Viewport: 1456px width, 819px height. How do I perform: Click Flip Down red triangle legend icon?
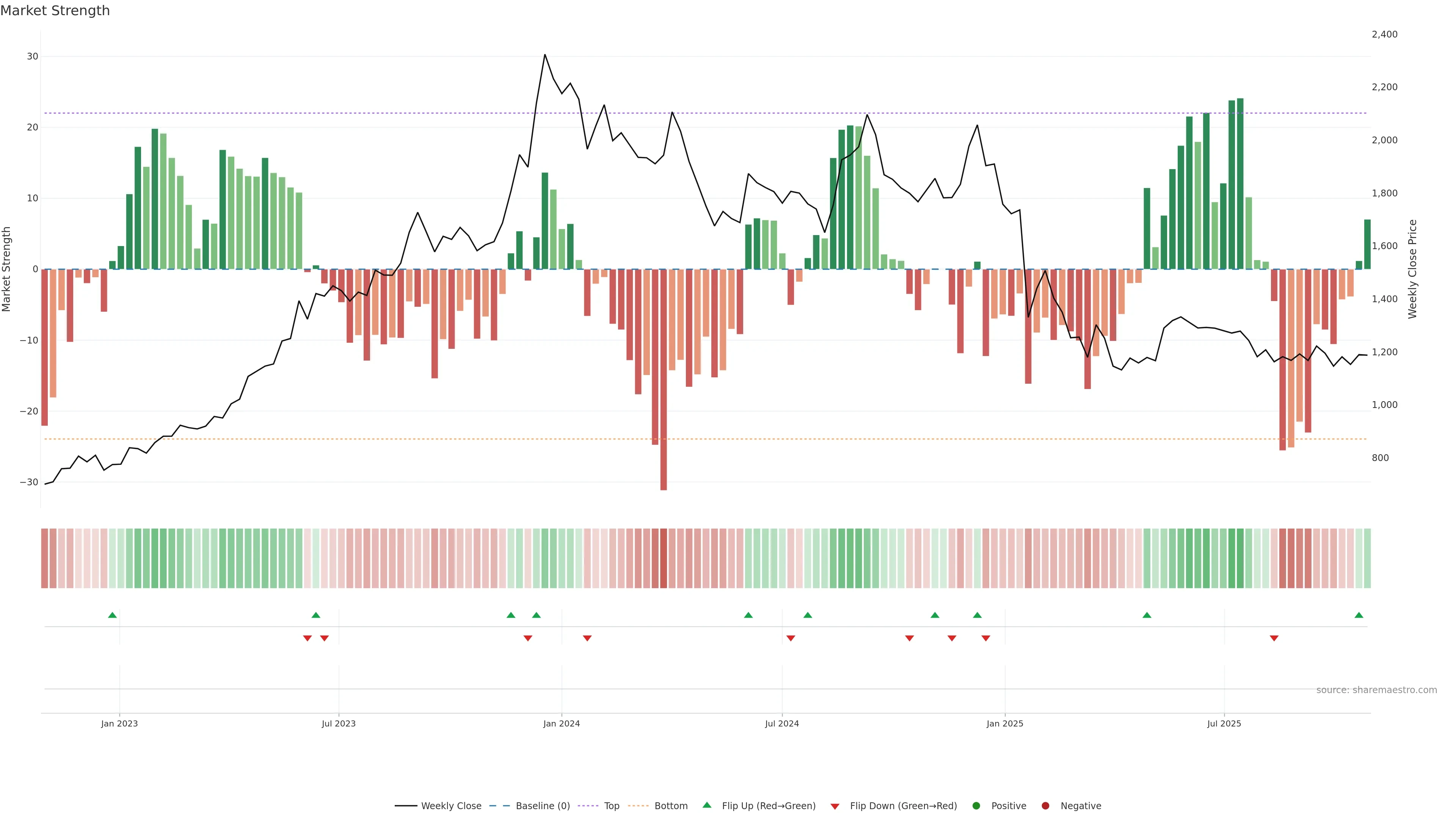coord(835,806)
